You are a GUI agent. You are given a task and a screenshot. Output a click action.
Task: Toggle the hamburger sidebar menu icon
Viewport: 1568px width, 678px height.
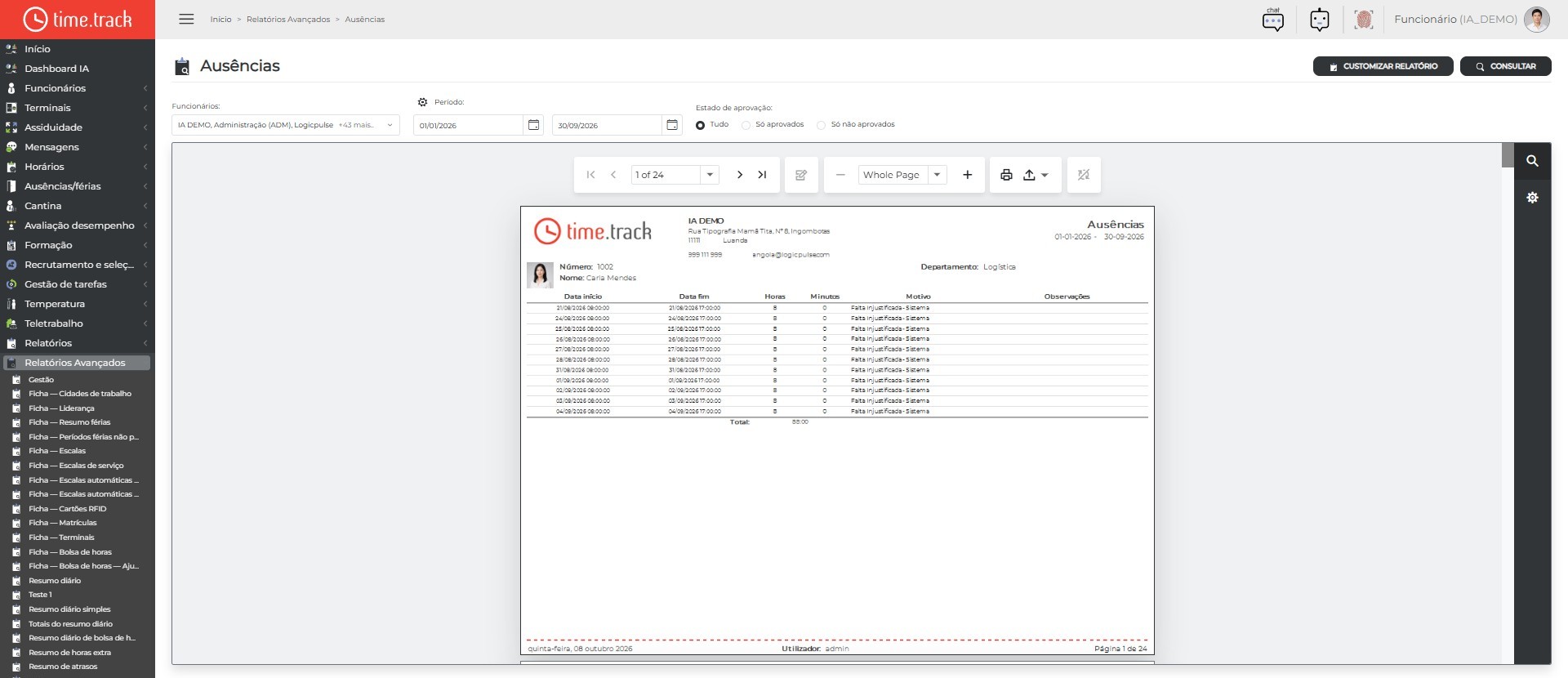[186, 19]
